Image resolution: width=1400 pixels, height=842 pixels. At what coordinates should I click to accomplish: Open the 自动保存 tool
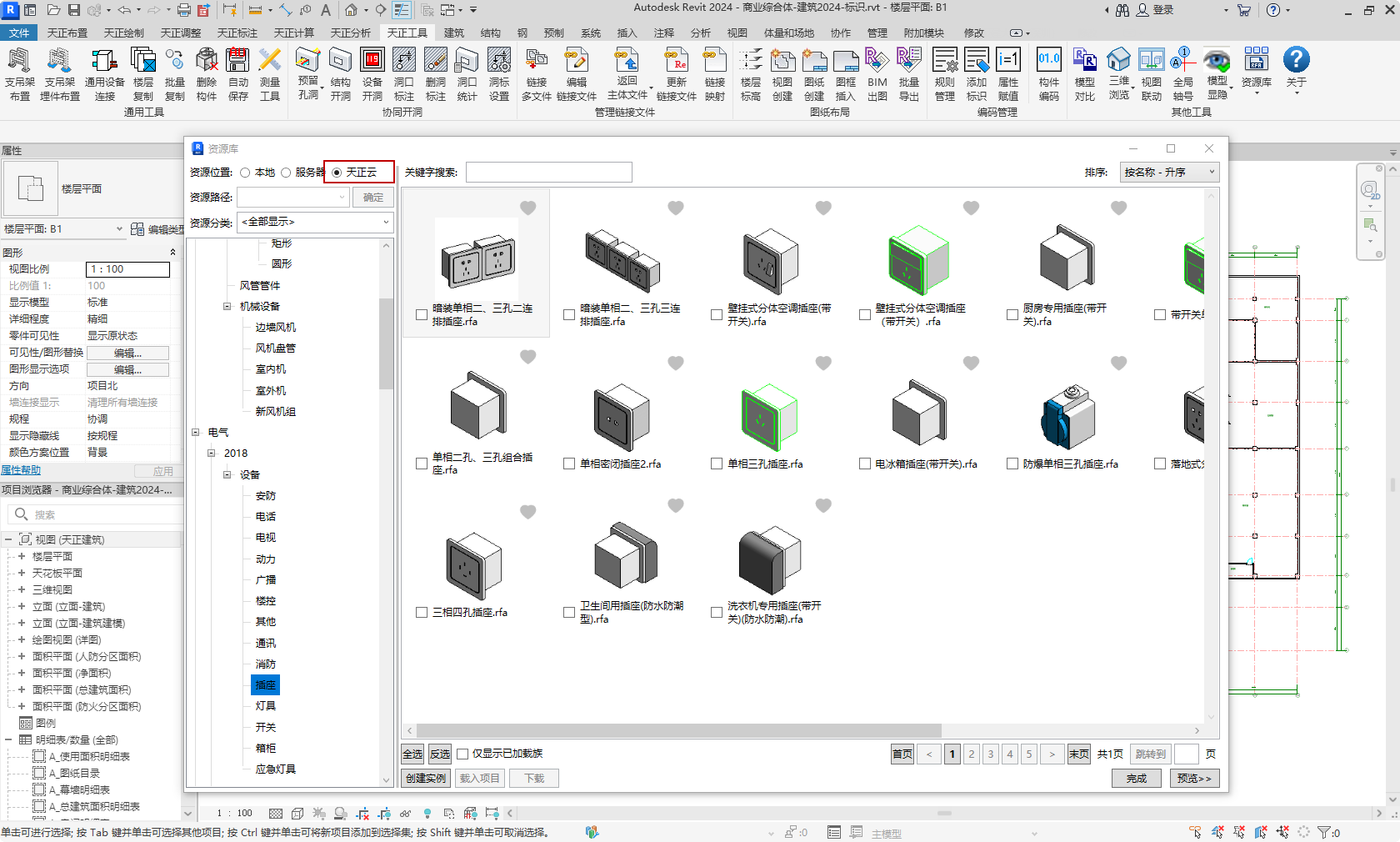click(238, 74)
